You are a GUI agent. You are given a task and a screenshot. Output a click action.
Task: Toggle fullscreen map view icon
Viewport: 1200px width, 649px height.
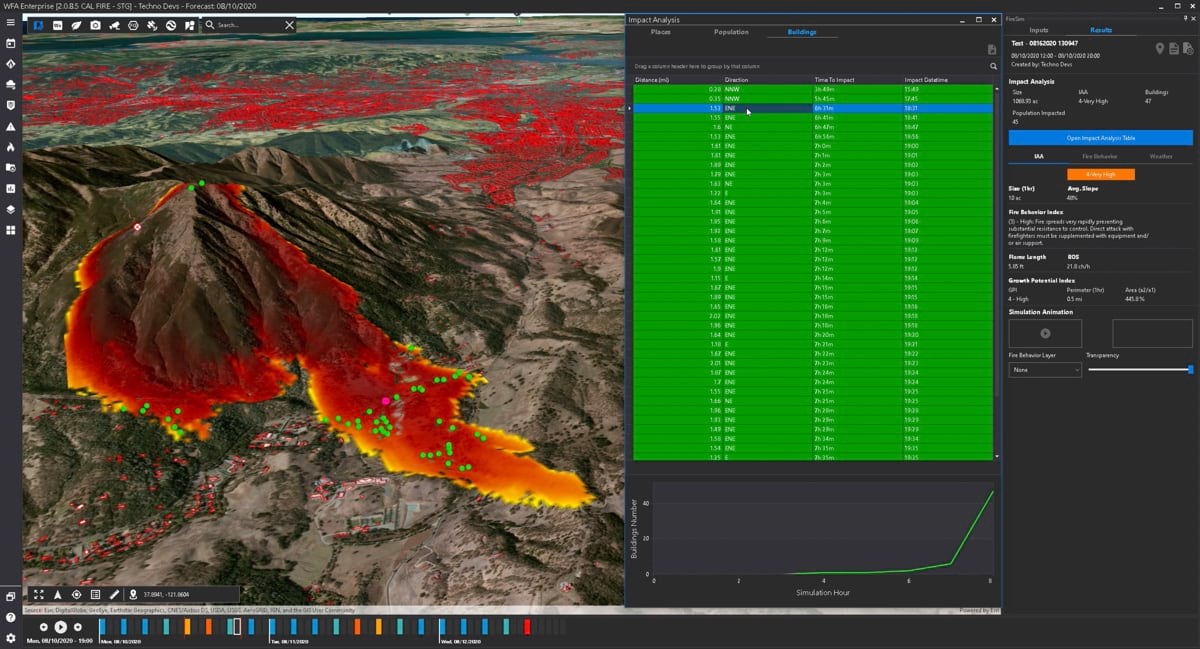tap(39, 595)
